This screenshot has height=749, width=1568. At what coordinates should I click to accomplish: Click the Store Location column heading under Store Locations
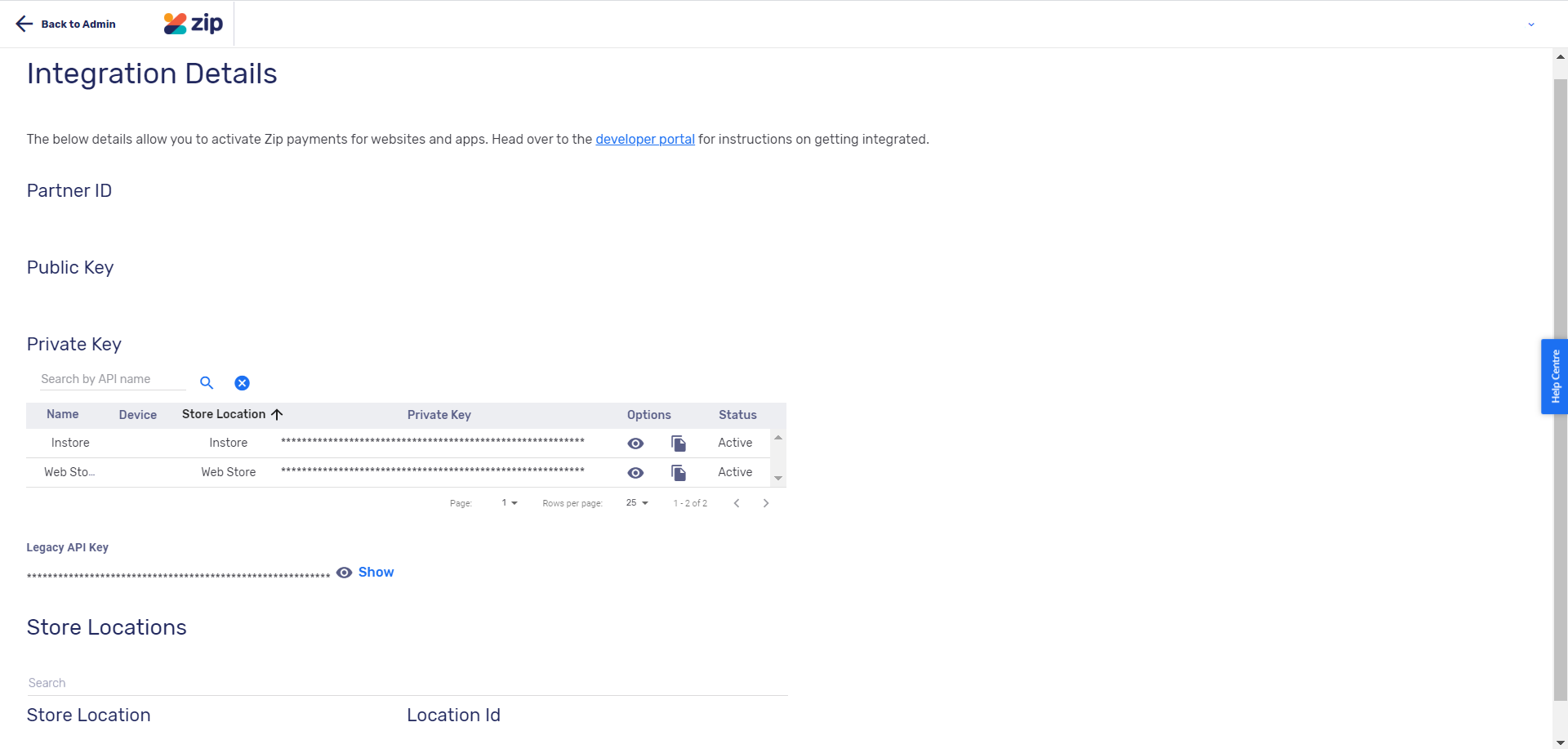88,715
